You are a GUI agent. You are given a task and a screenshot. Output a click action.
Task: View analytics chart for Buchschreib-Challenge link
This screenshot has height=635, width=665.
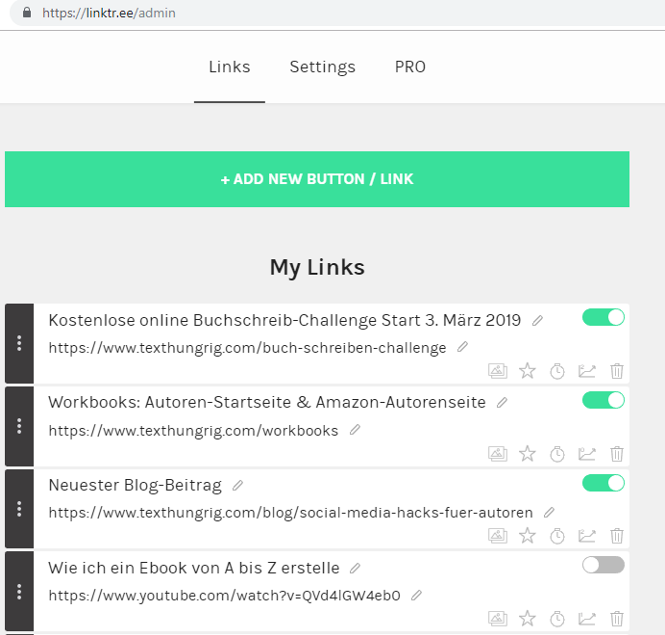click(x=587, y=371)
